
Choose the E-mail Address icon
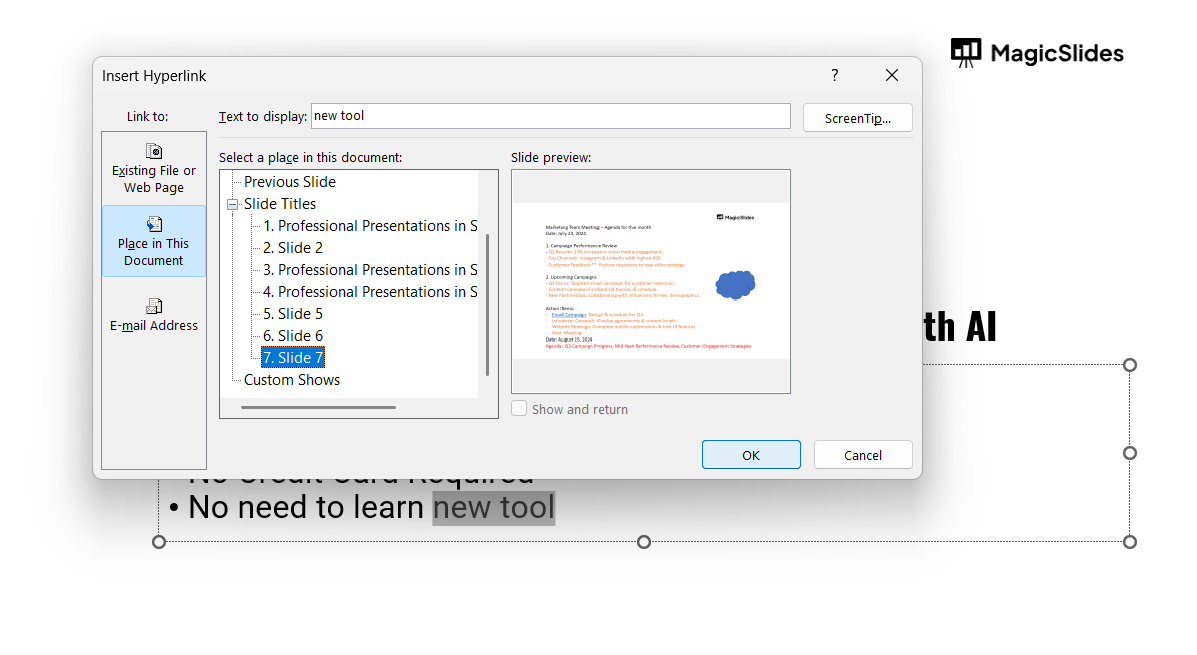click(x=153, y=306)
